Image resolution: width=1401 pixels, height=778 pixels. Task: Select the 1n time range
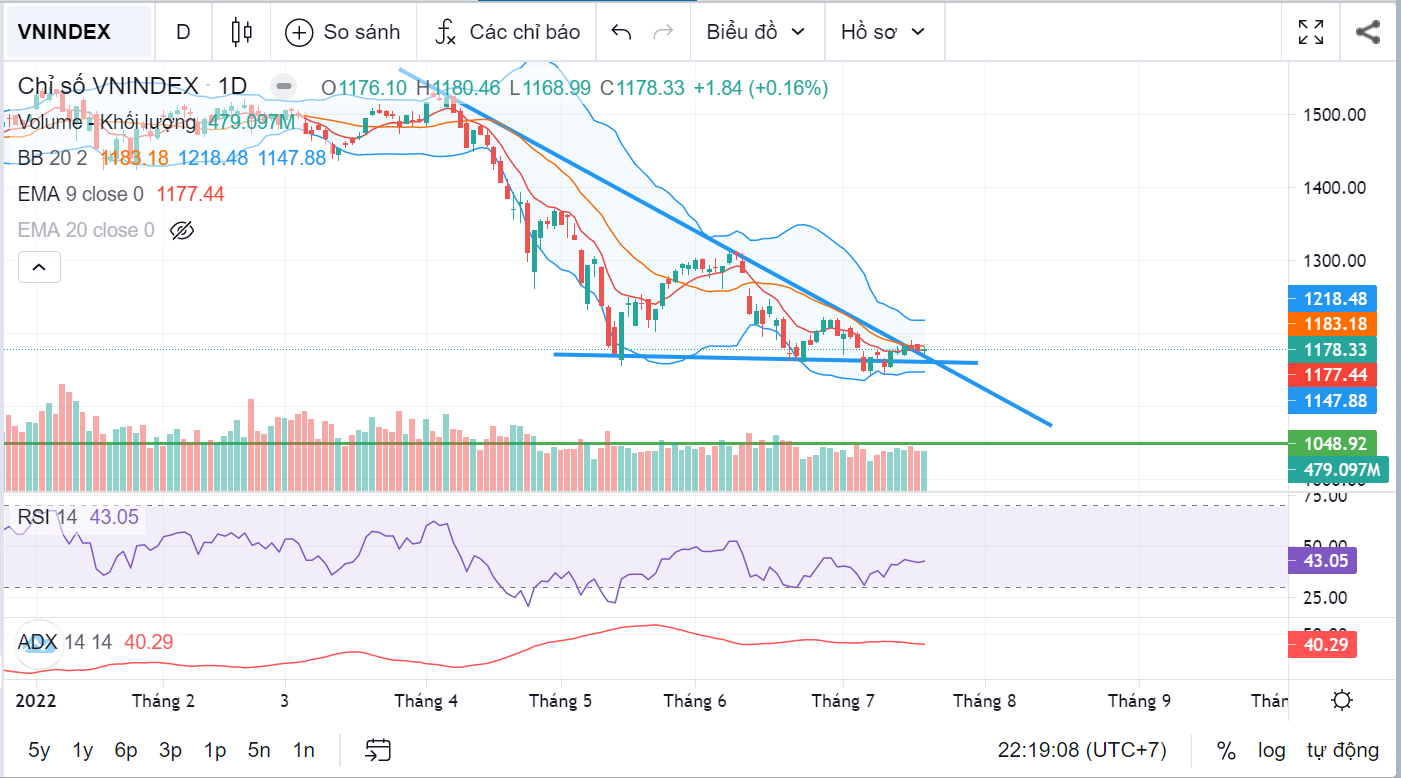304,750
